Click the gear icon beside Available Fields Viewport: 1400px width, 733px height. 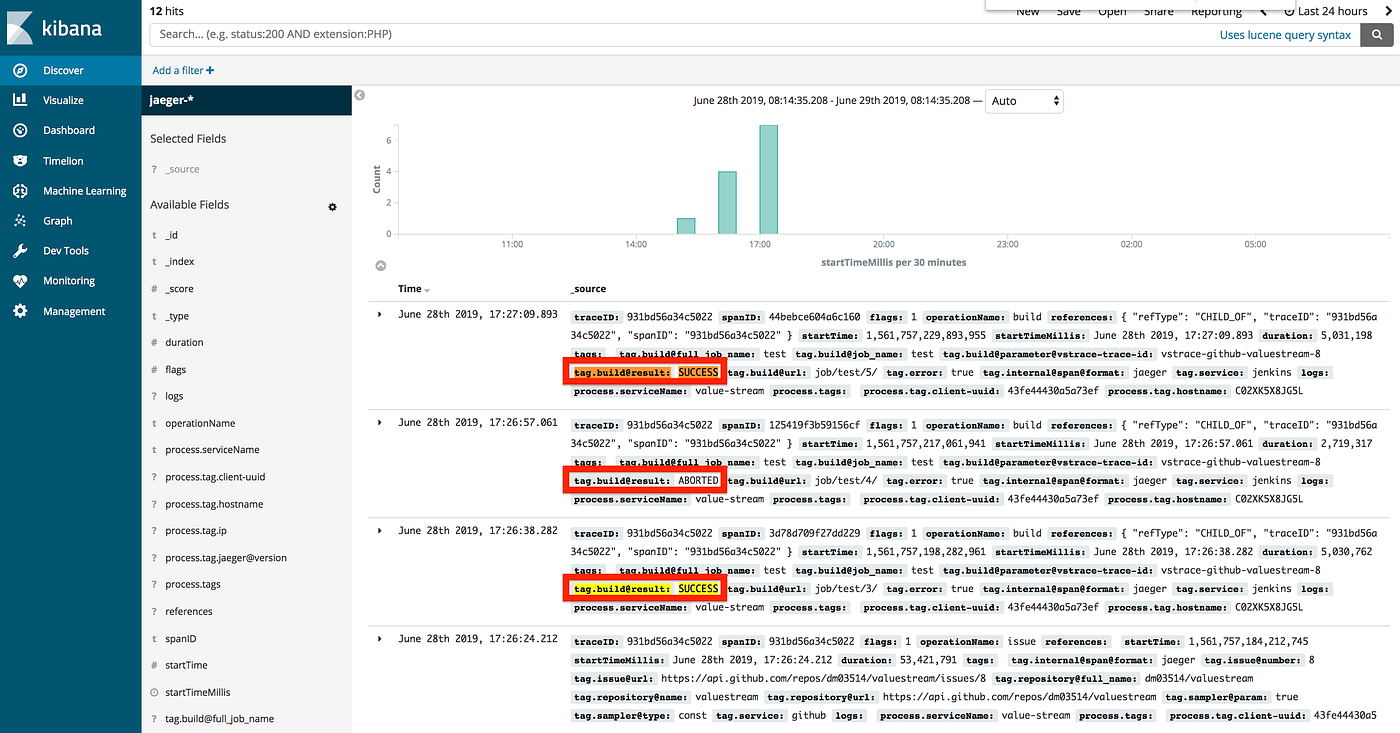coord(332,207)
